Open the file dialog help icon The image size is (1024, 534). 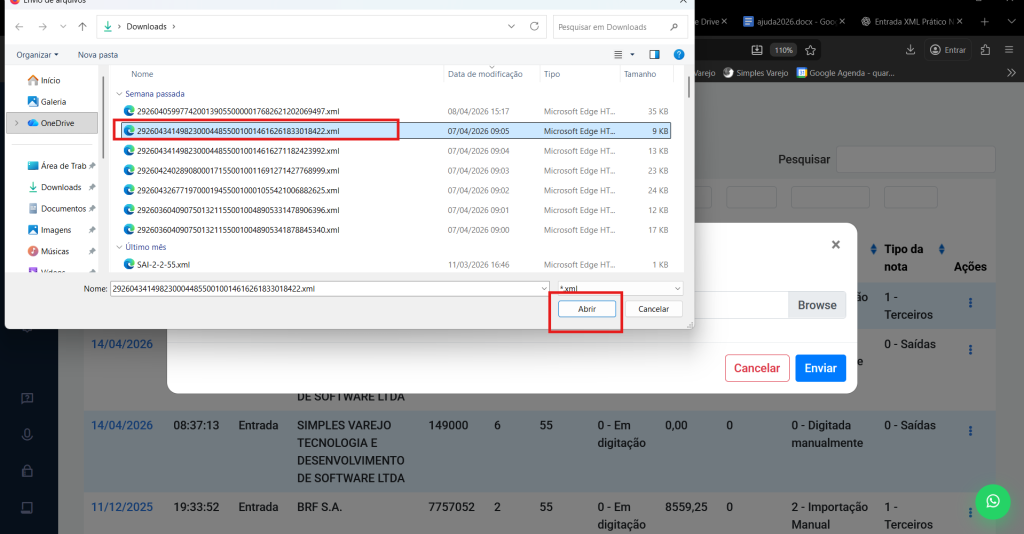679,54
